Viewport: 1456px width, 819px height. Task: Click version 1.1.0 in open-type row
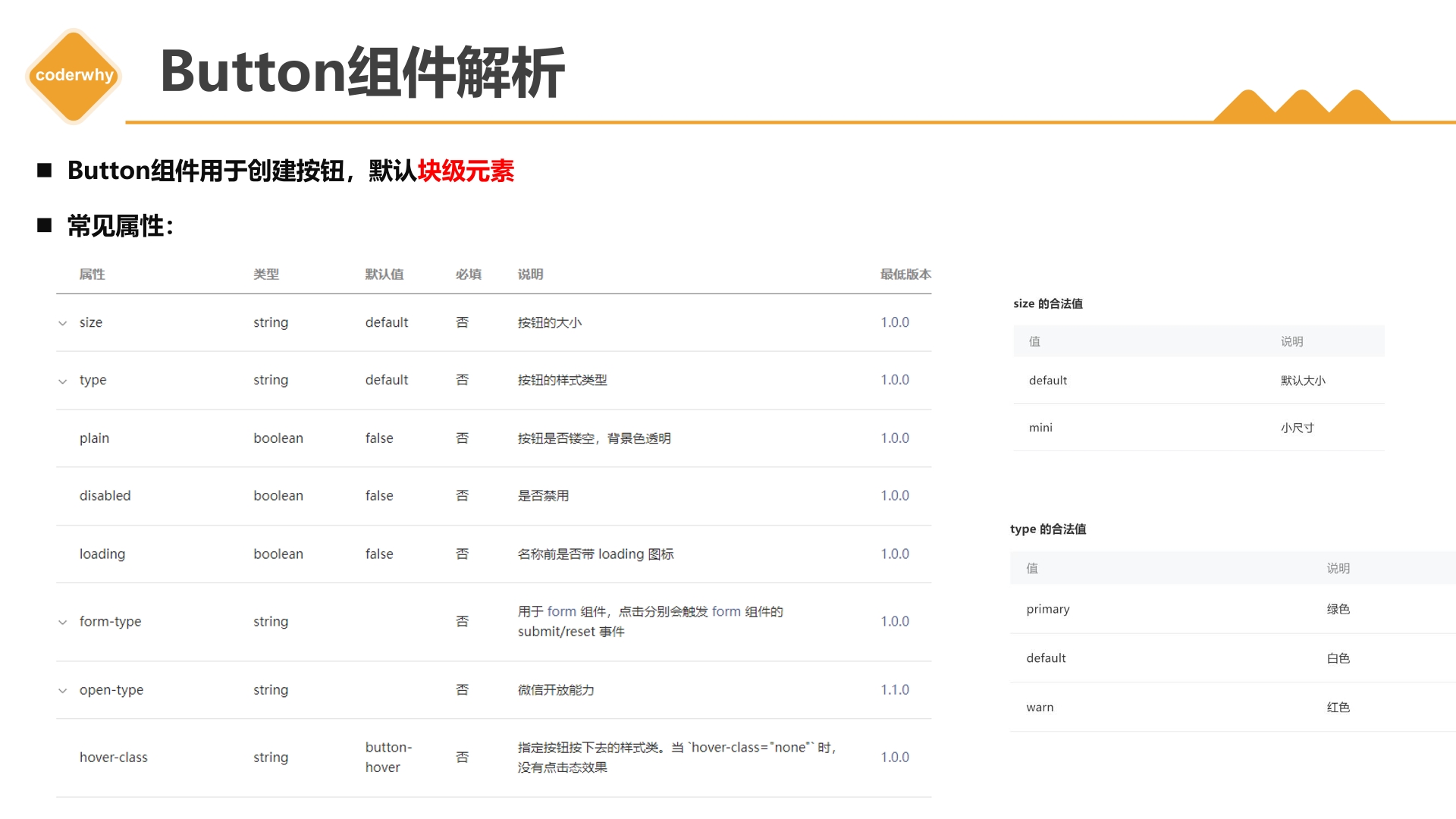895,689
